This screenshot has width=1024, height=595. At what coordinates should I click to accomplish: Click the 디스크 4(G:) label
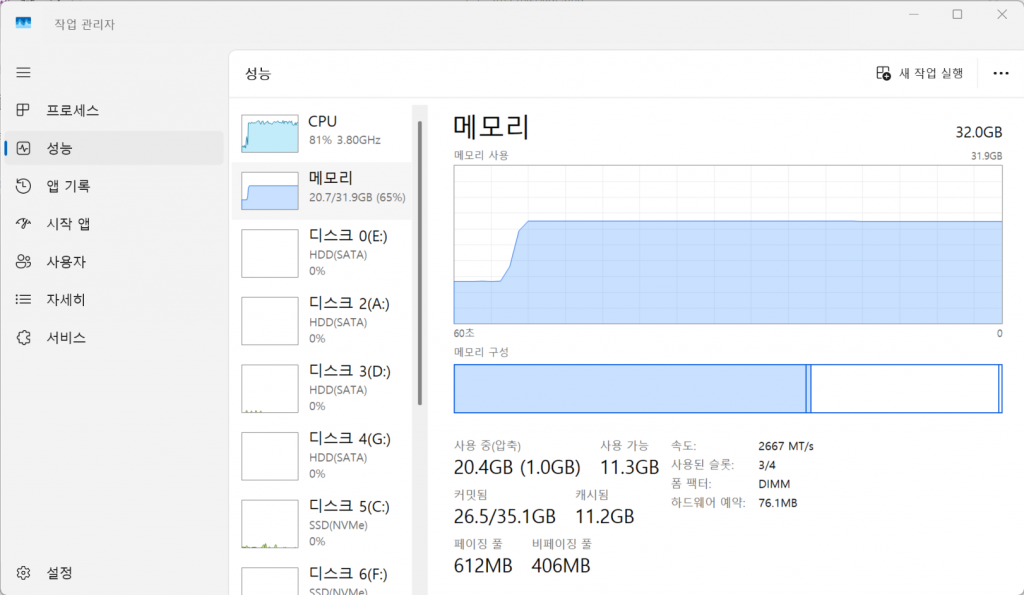(349, 439)
